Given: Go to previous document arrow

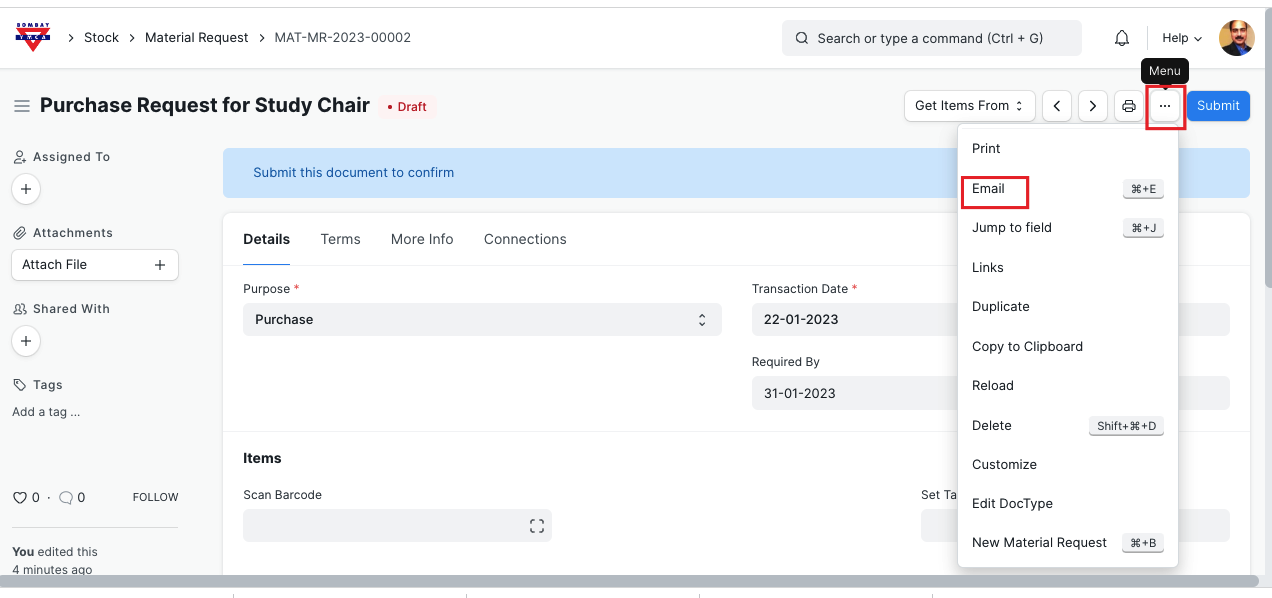Looking at the screenshot, I should point(1057,106).
